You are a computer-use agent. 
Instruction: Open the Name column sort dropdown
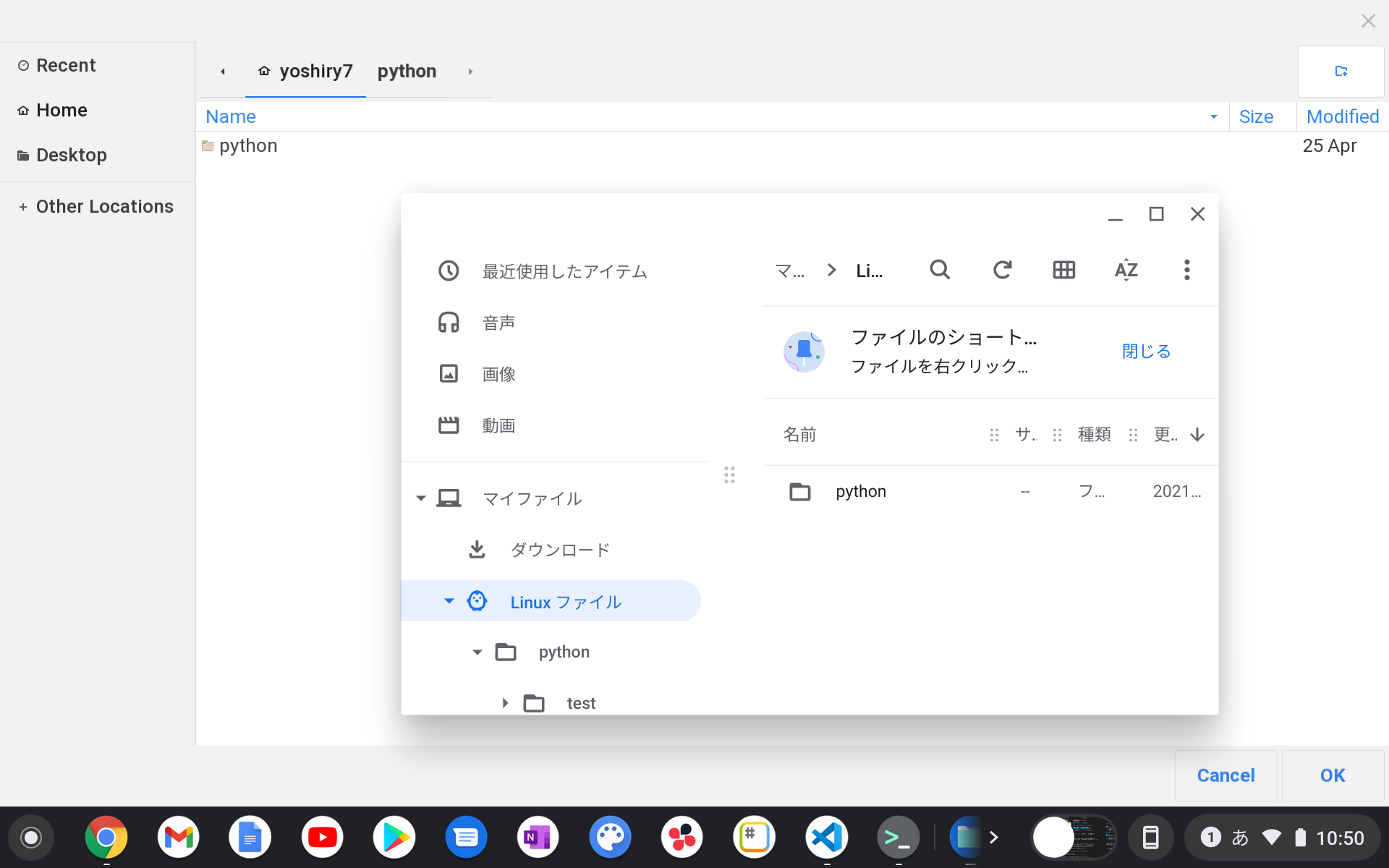pos(1214,116)
